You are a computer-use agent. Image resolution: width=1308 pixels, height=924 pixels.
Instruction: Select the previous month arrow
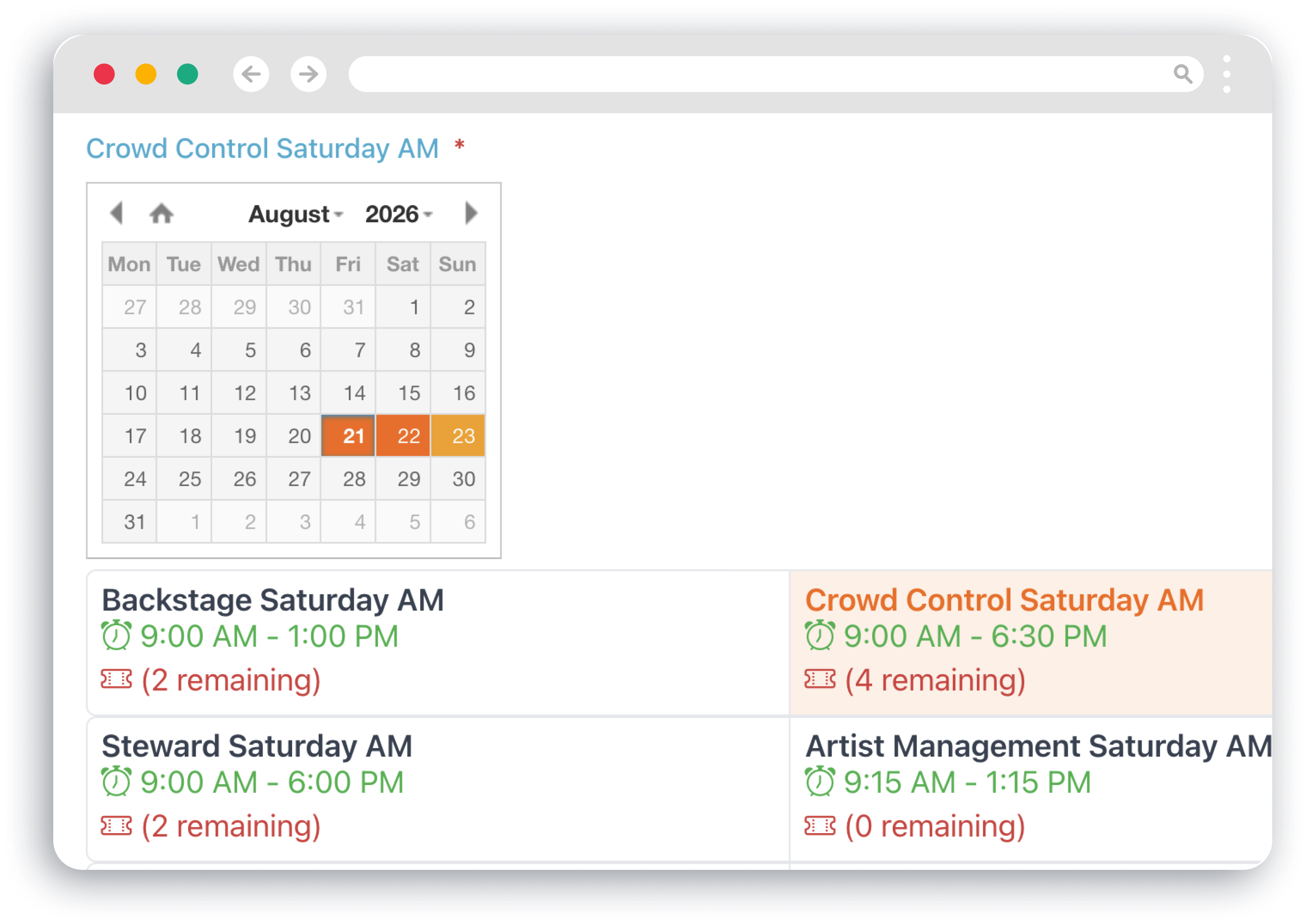[117, 213]
